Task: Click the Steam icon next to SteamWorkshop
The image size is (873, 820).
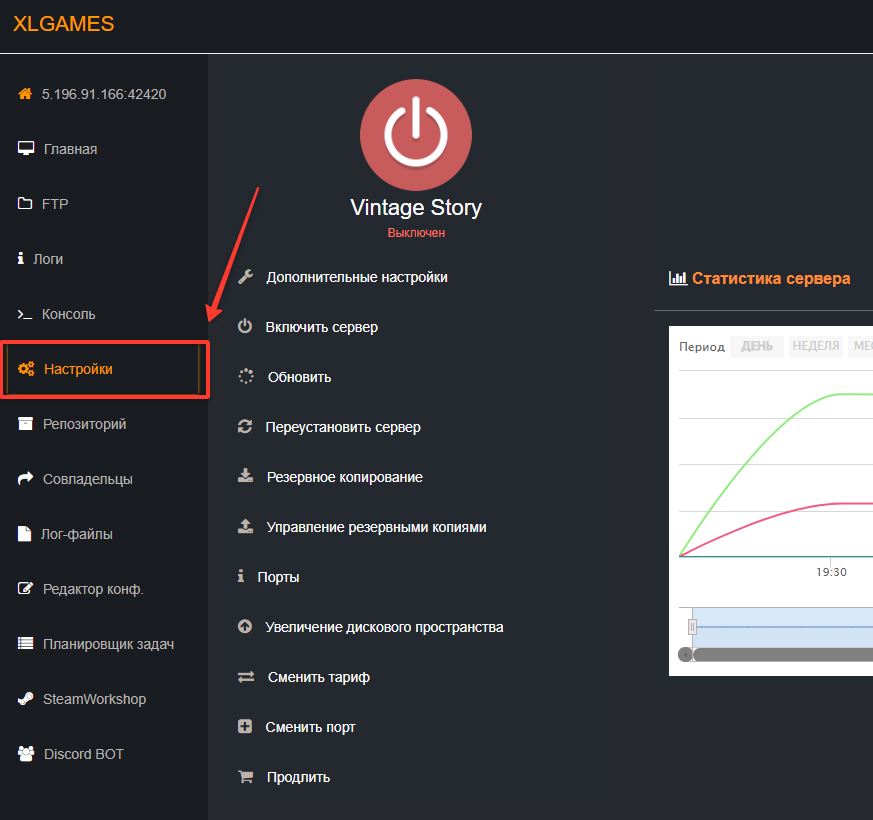Action: (25, 699)
